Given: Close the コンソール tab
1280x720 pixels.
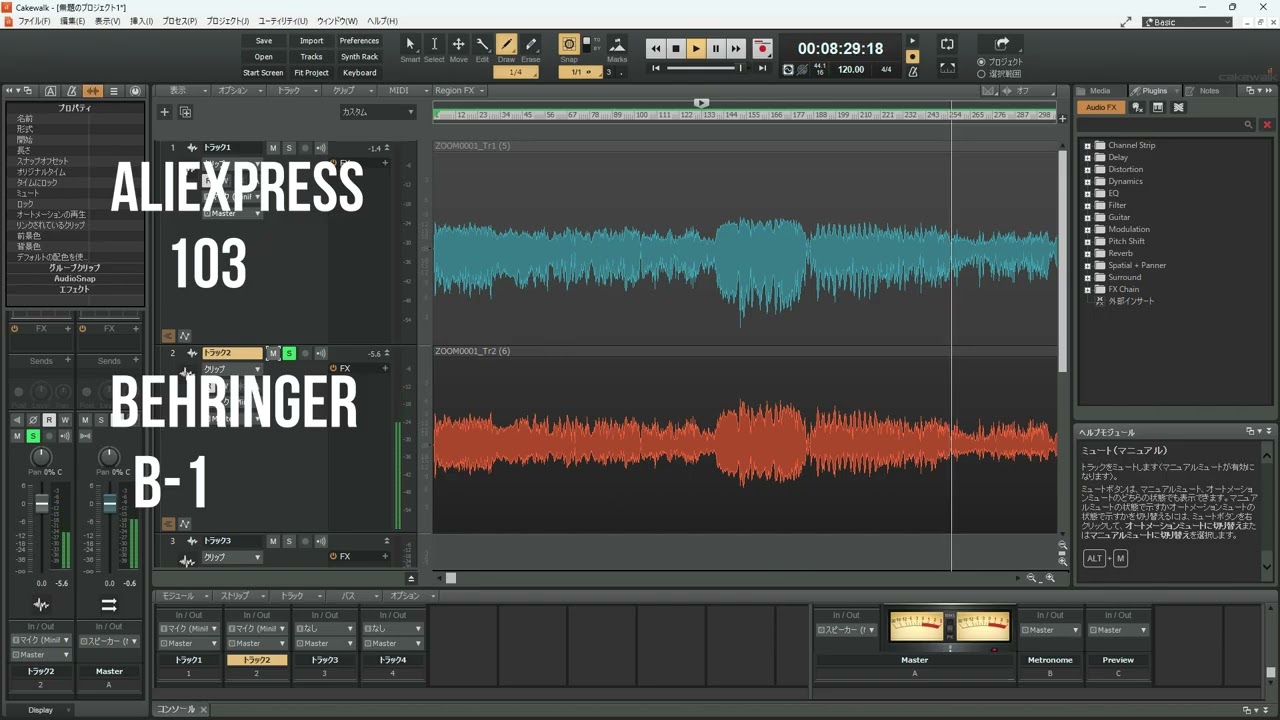Looking at the screenshot, I should pyautogui.click(x=203, y=710).
